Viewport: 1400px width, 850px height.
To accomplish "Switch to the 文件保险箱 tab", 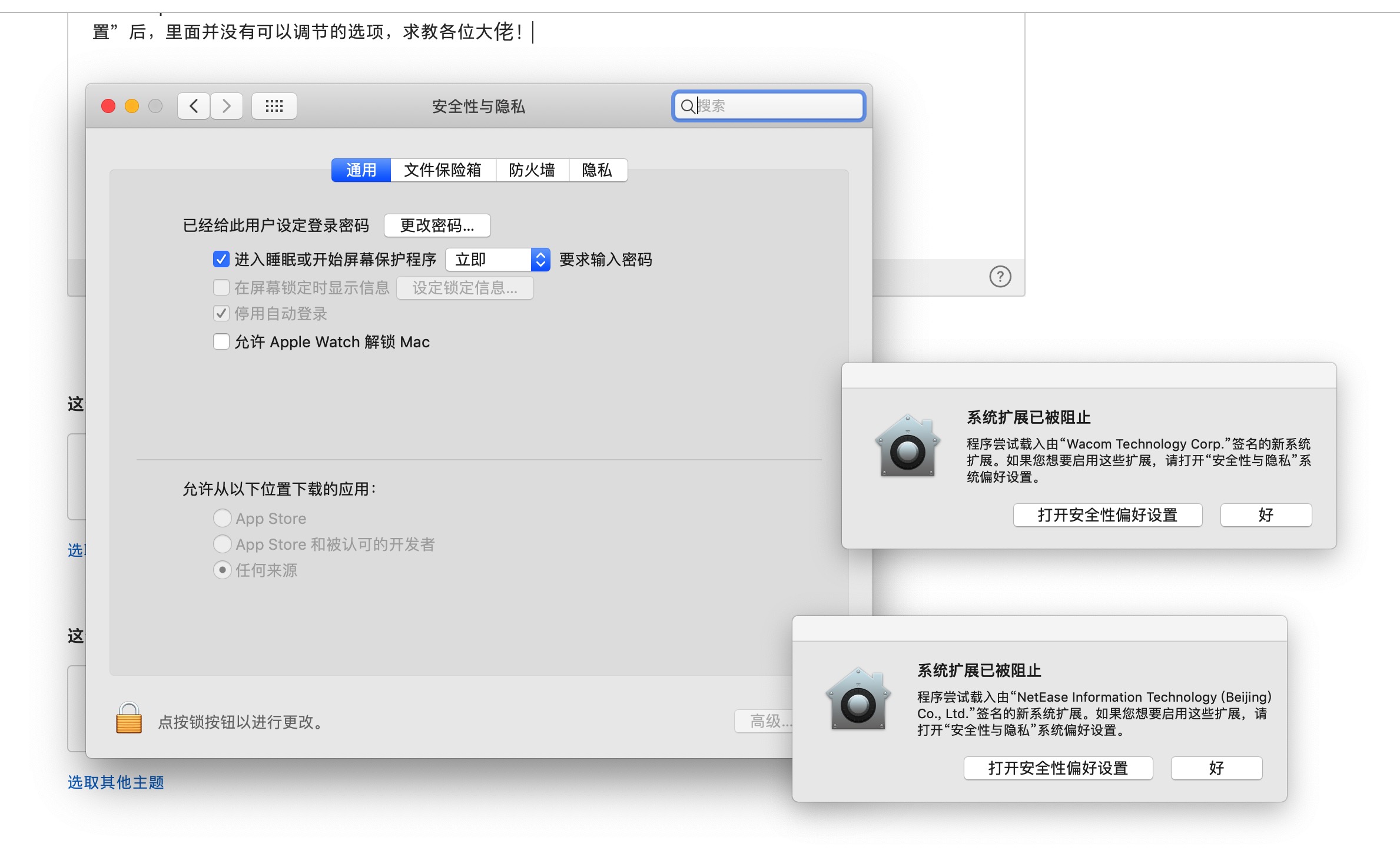I will [x=443, y=170].
